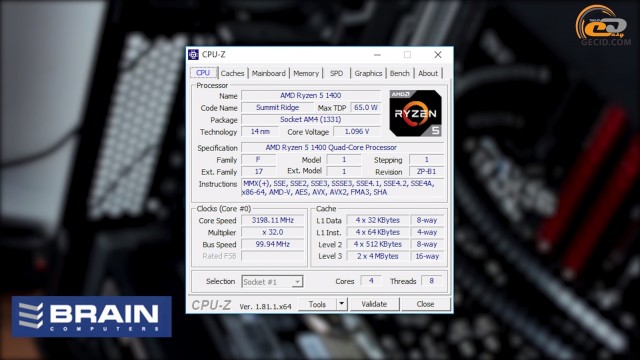Click the Validate button
This screenshot has width=640, height=360.
[x=374, y=304]
